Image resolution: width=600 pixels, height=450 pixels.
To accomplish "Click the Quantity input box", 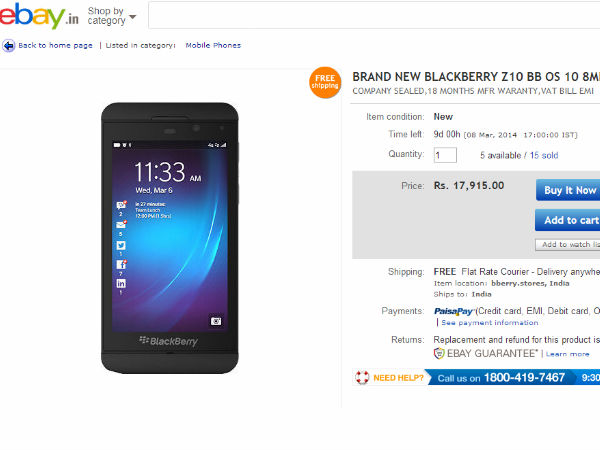I will click(445, 155).
